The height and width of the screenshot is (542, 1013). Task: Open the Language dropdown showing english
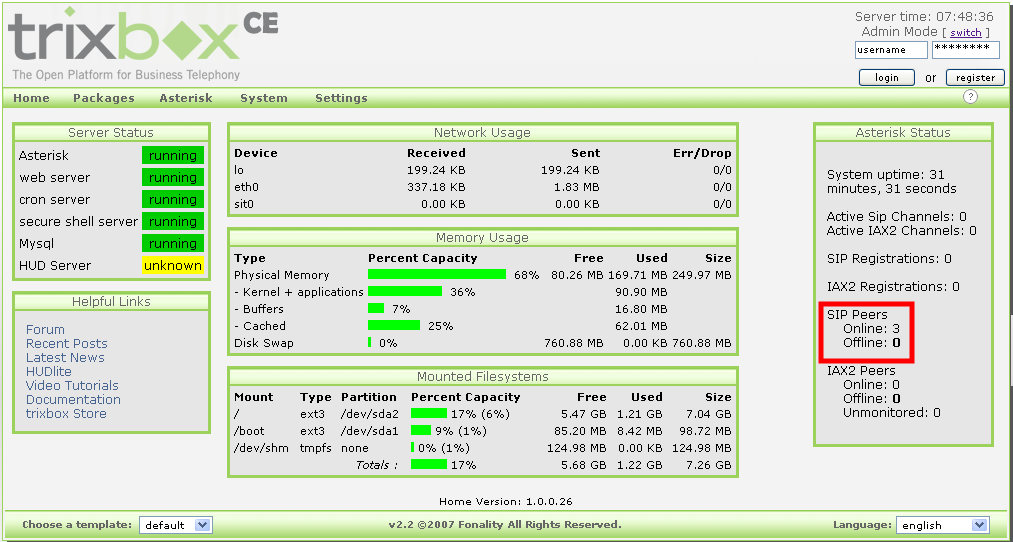point(943,525)
